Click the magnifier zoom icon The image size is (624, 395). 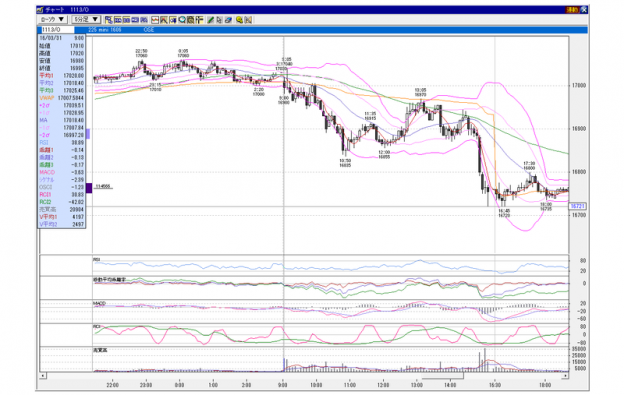182,20
